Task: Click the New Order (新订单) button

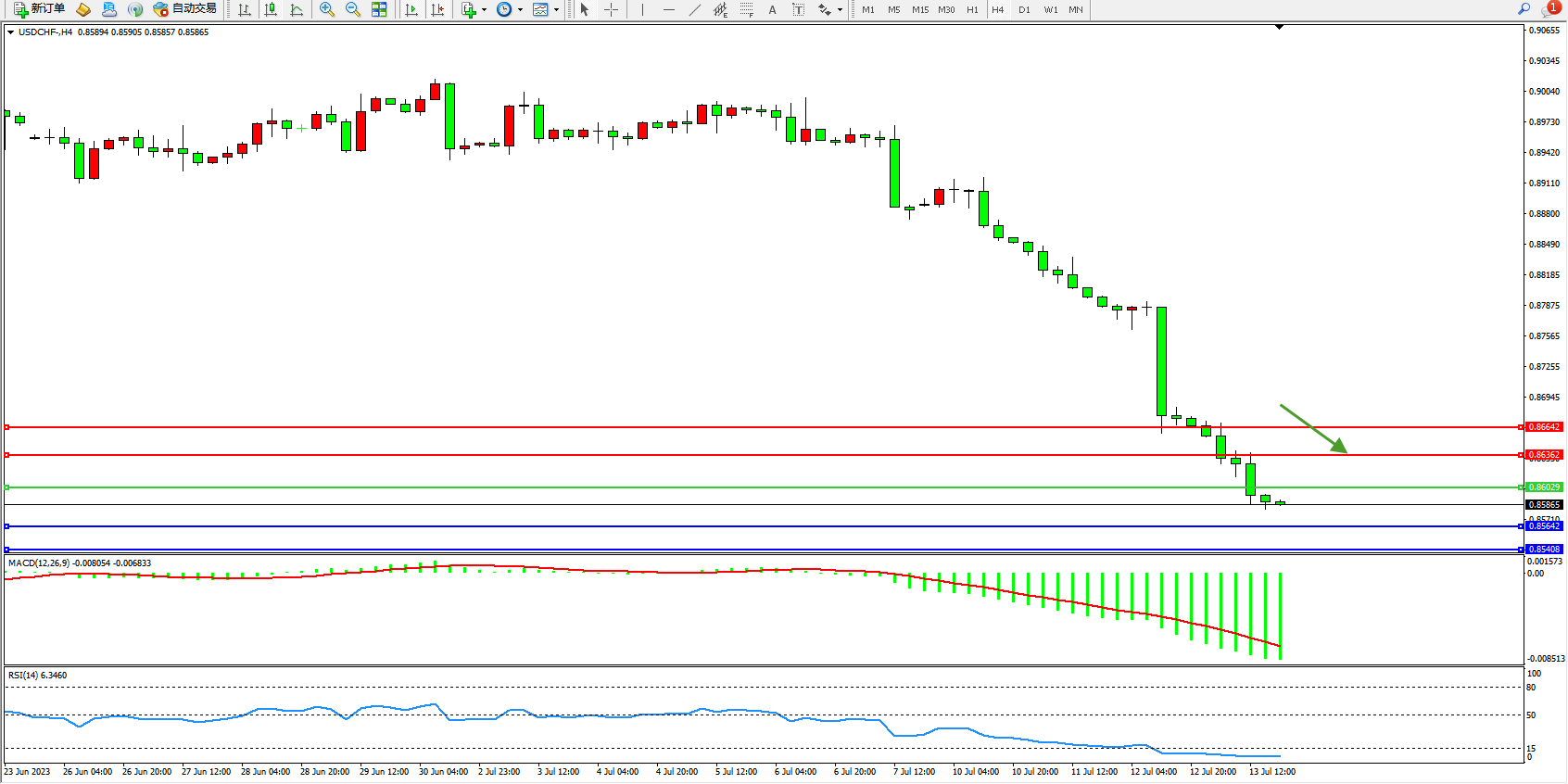Action: click(39, 9)
